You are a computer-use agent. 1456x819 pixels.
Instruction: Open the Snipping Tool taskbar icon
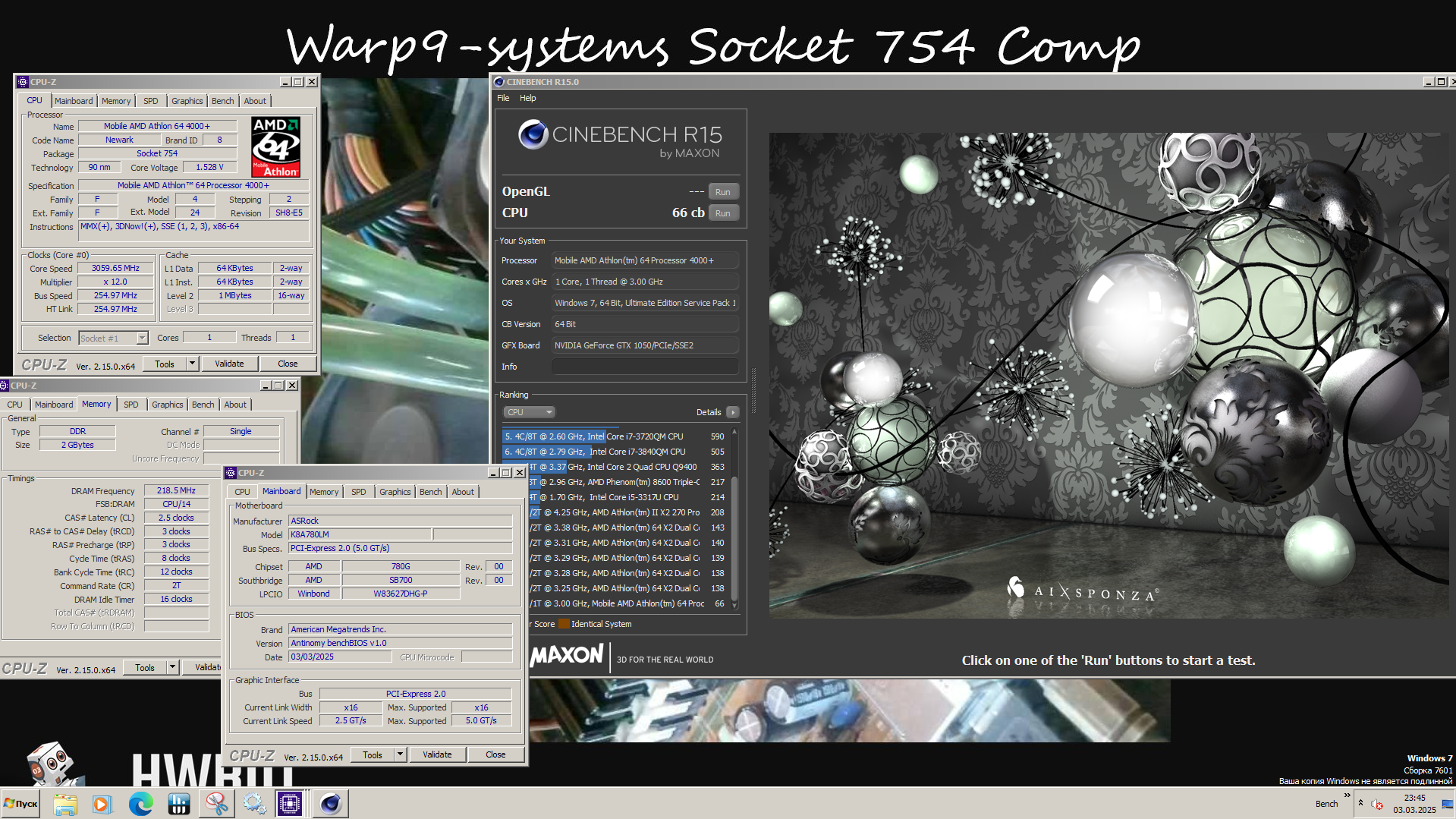[216, 804]
